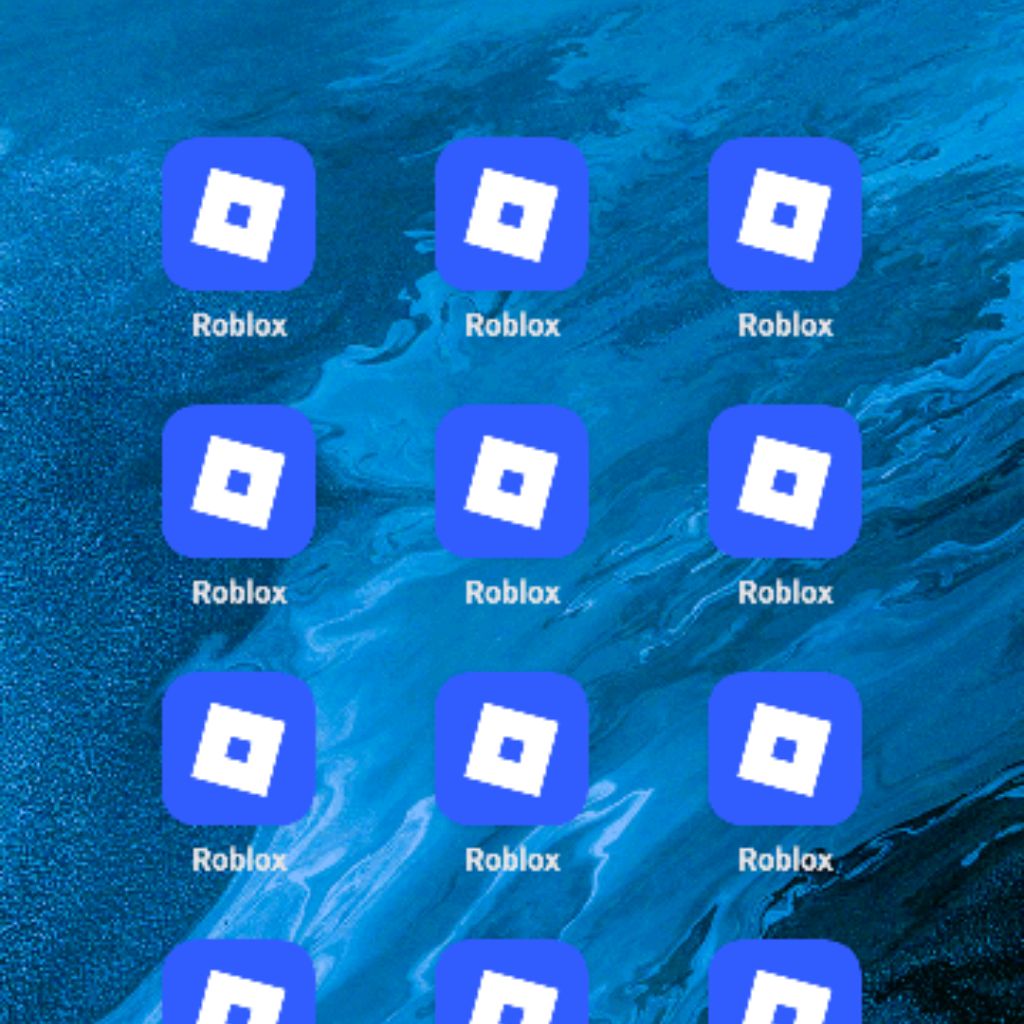
Task: Click the 'Roblox' label under the top-left icon
Action: tap(240, 325)
